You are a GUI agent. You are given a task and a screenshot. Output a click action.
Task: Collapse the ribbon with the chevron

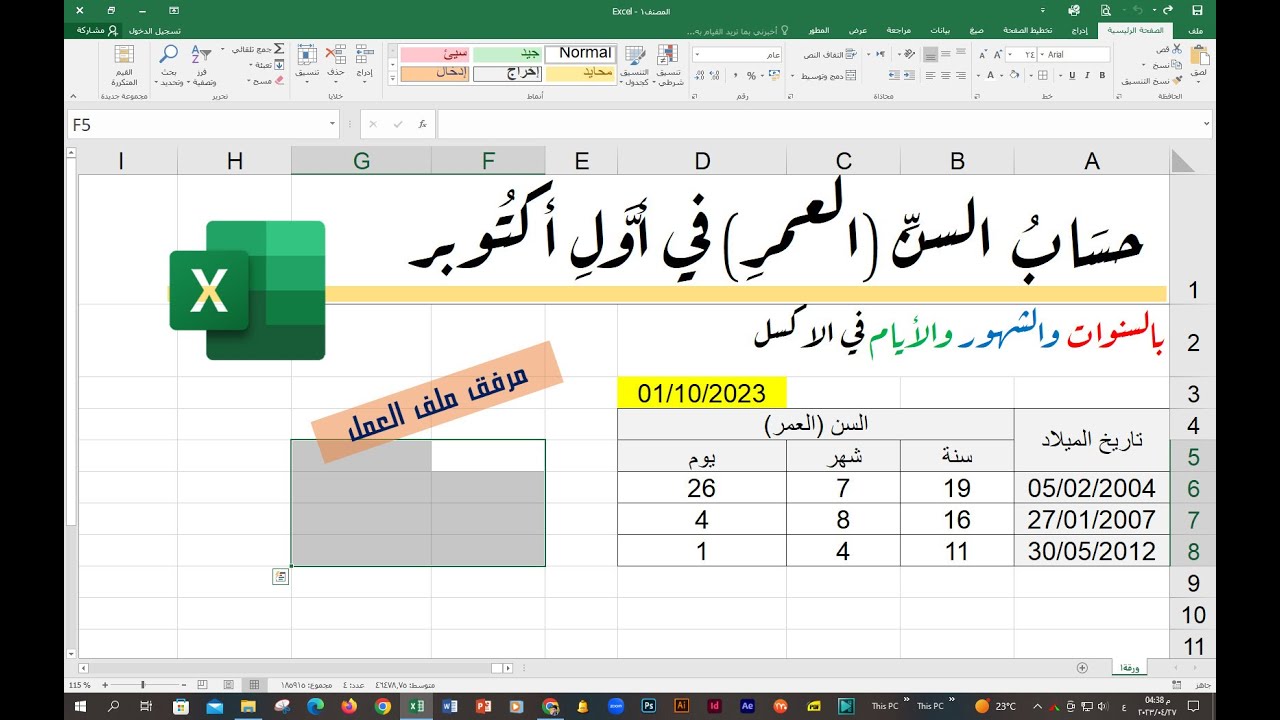(73, 96)
